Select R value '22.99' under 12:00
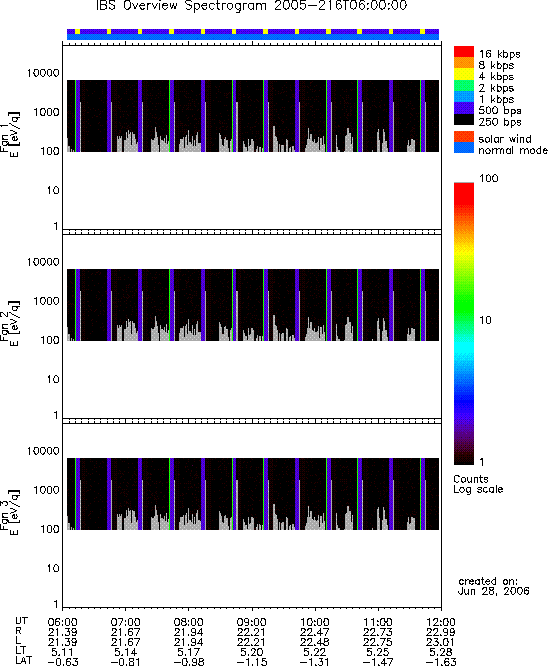Screen dimensions: 548x666 pos(441,632)
